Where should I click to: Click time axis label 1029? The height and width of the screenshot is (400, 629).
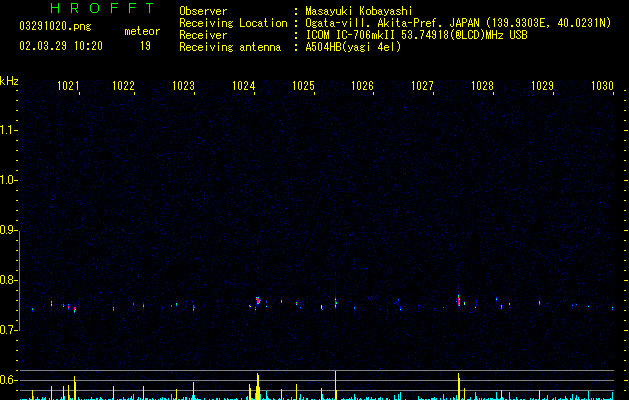(x=542, y=86)
